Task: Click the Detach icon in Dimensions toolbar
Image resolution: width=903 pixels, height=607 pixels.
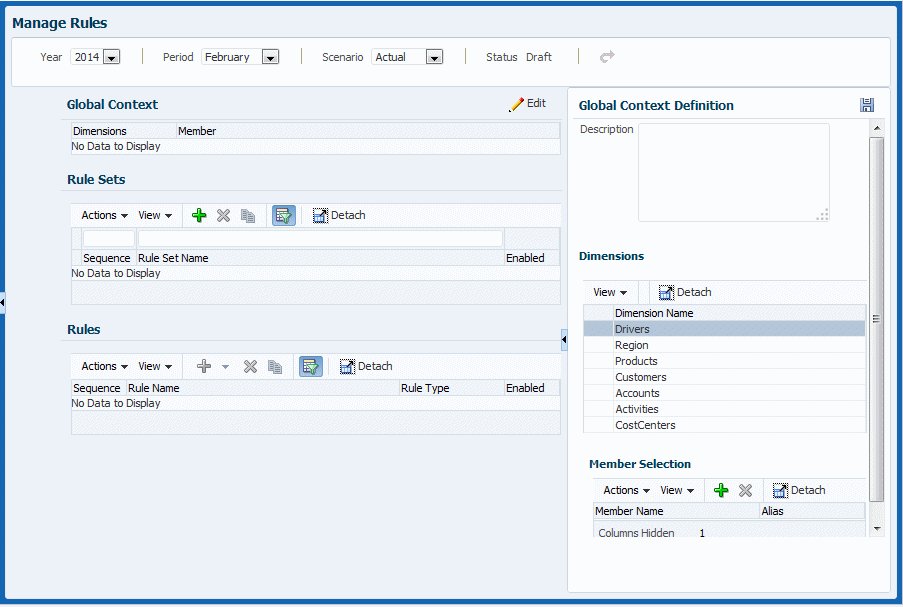Action: pos(666,293)
